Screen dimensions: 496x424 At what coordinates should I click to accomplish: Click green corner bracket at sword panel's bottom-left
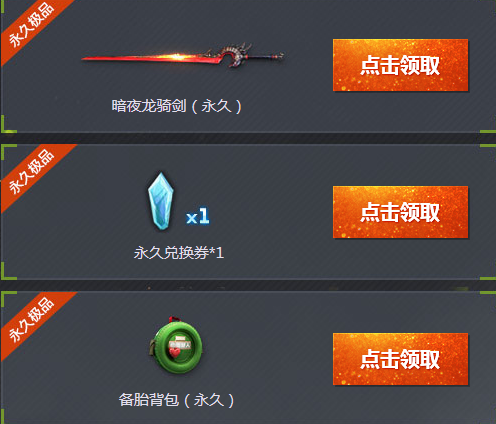click(x=7, y=124)
